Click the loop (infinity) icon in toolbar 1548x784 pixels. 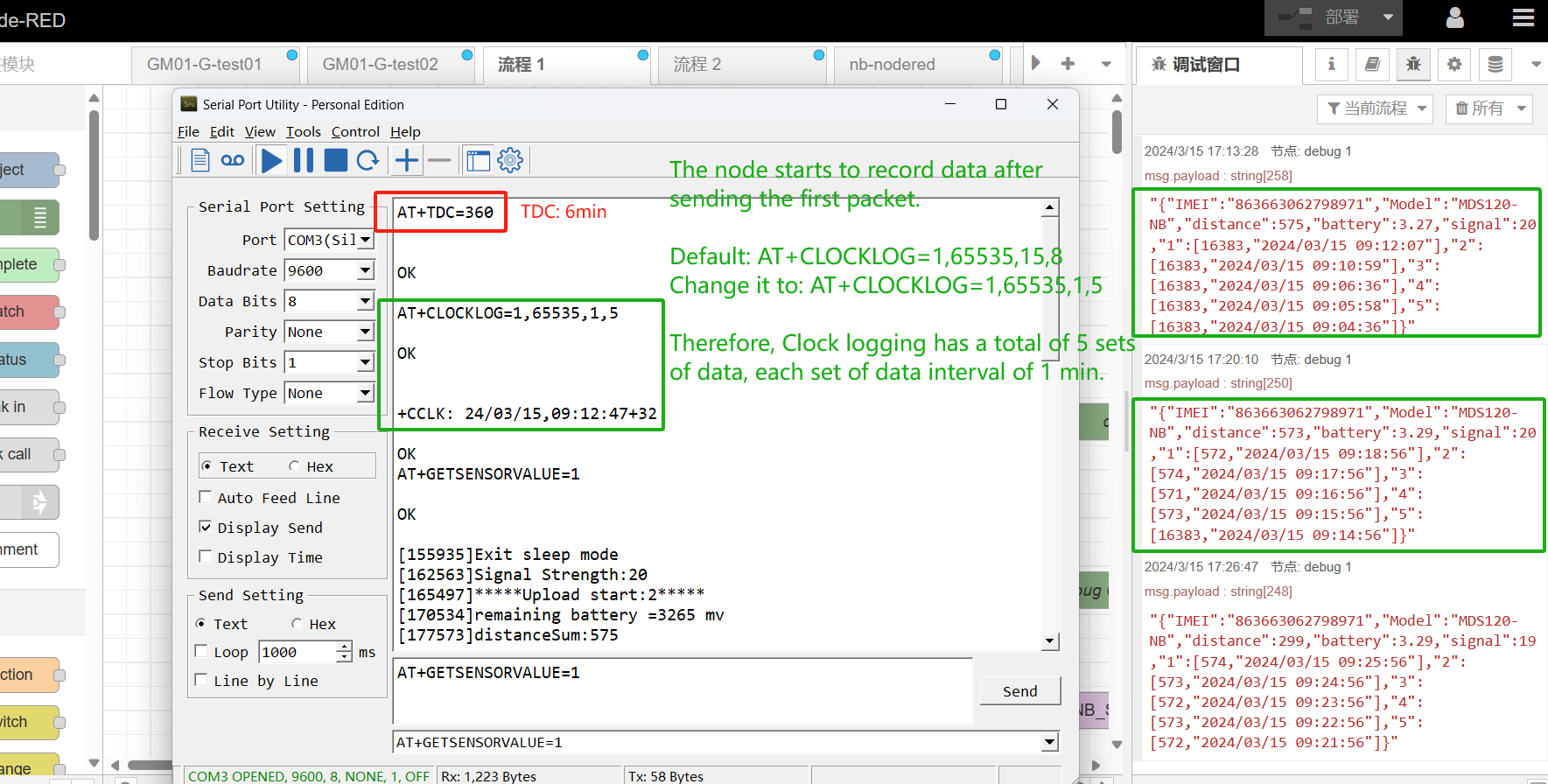pos(233,160)
